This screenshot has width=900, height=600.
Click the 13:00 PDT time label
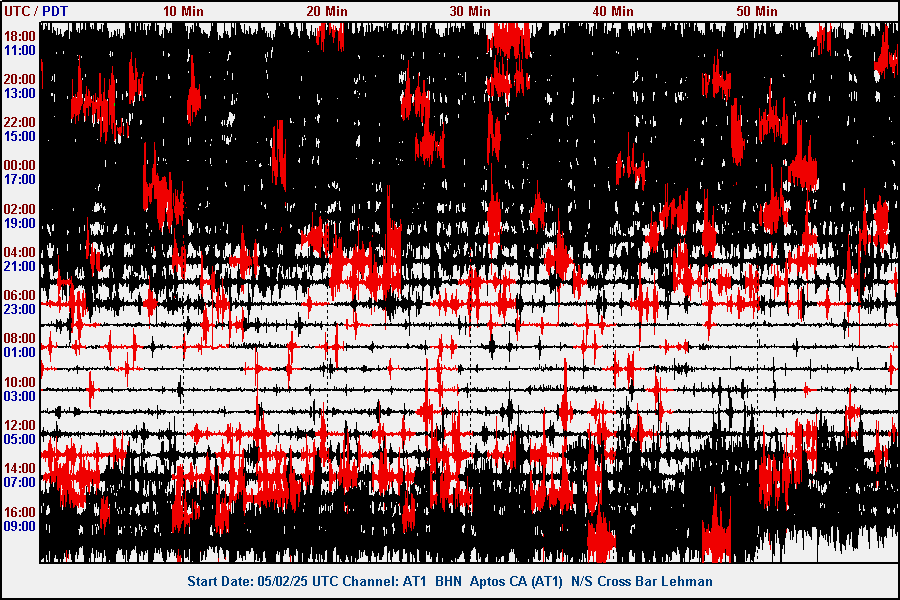coord(20,94)
